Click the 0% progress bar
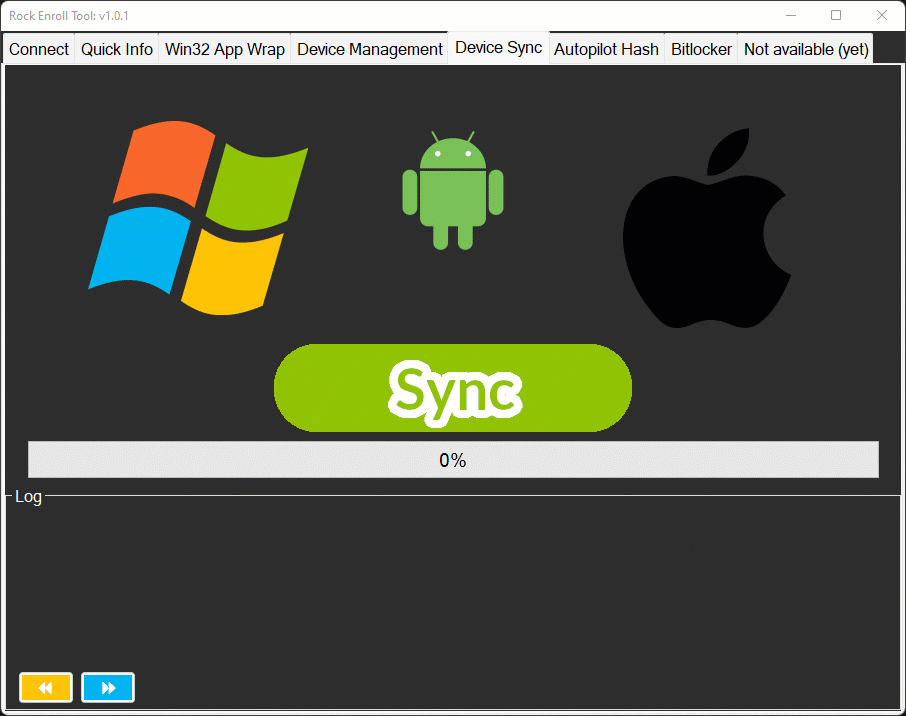The height and width of the screenshot is (716, 906). 454,459
